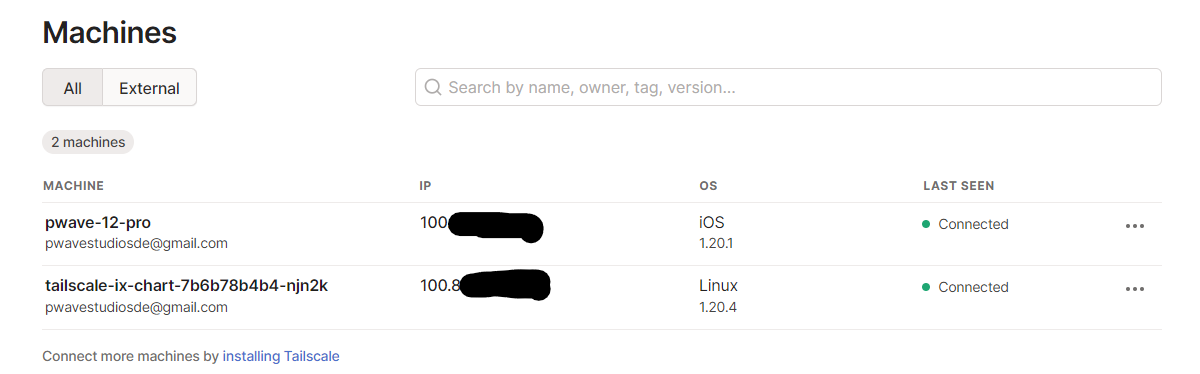
Task: Open tailscale-ix-chart-7b6b78b4b4-njn2k machine details
Action: point(186,285)
